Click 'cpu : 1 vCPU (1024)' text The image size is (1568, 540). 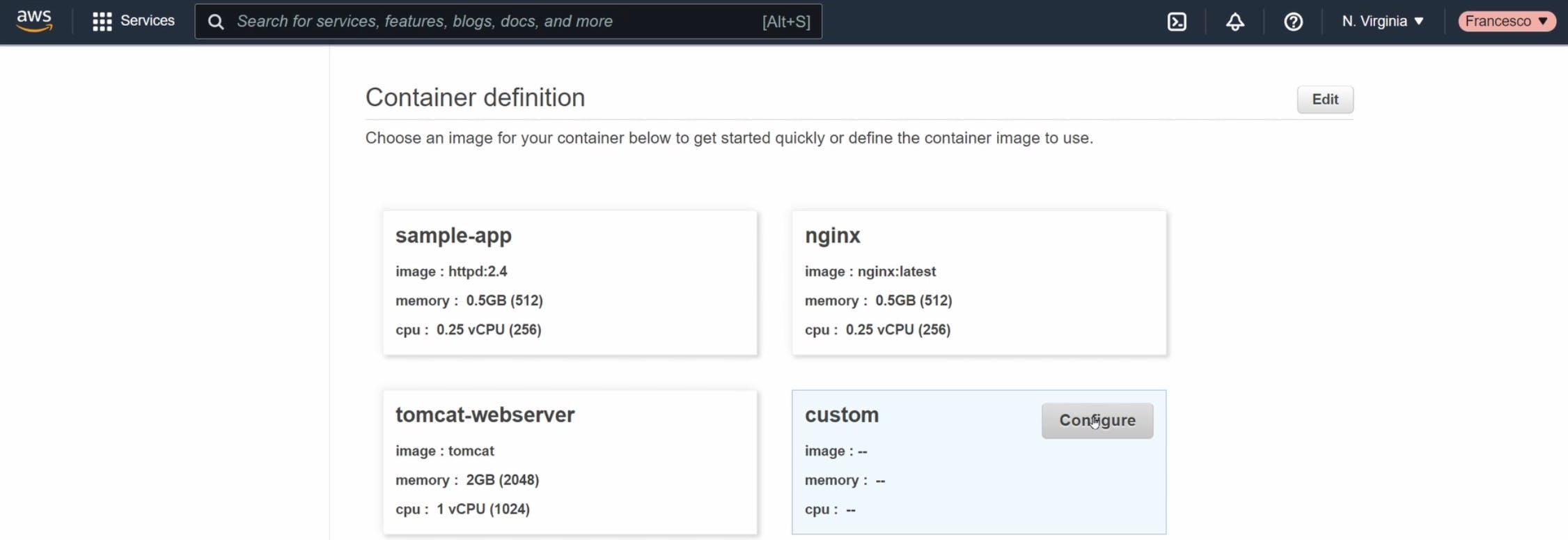point(463,509)
